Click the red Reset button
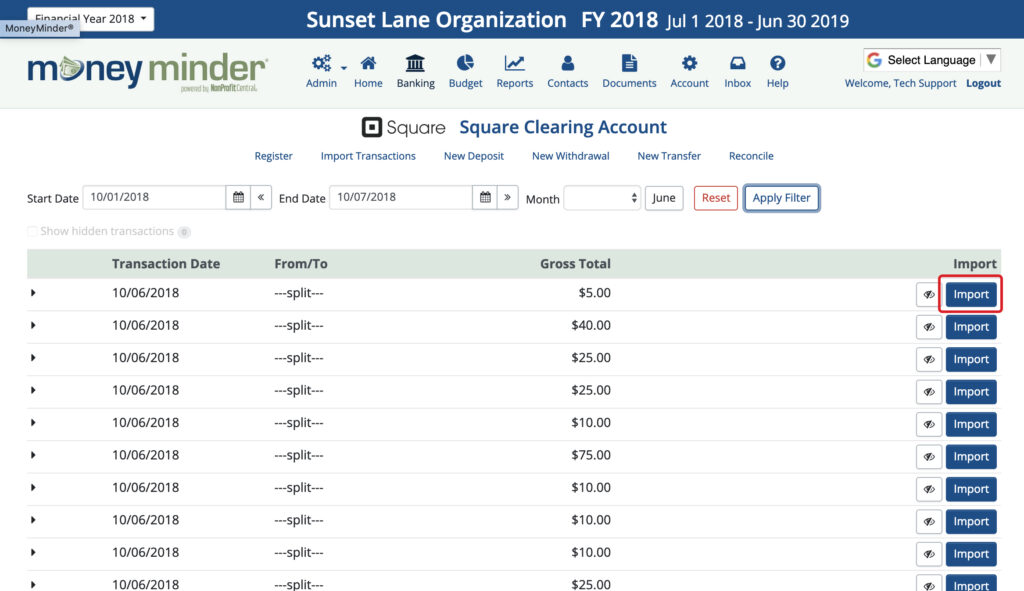Viewport: 1024px width, 591px height. (x=716, y=198)
